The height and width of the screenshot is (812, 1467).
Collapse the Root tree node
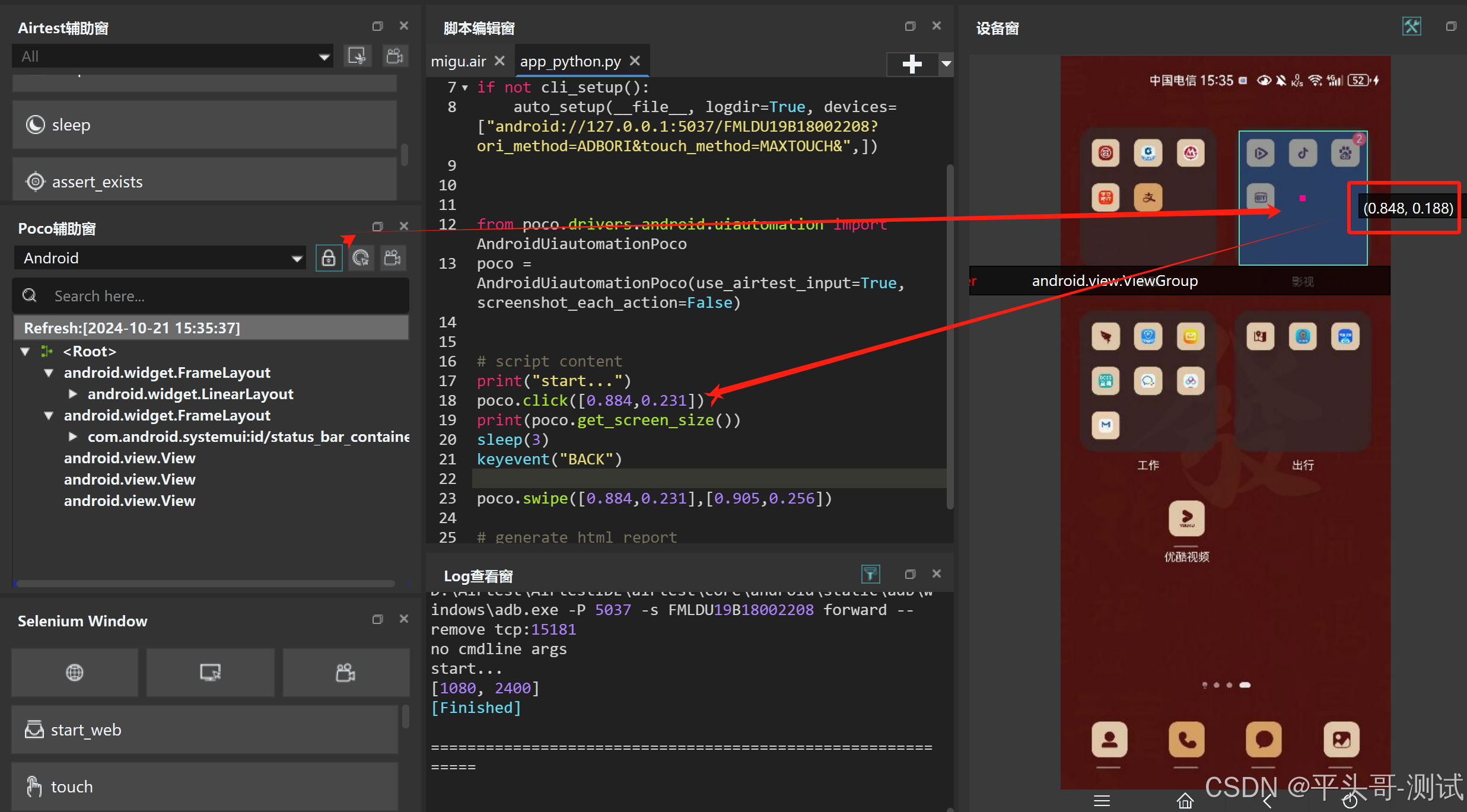(x=25, y=351)
